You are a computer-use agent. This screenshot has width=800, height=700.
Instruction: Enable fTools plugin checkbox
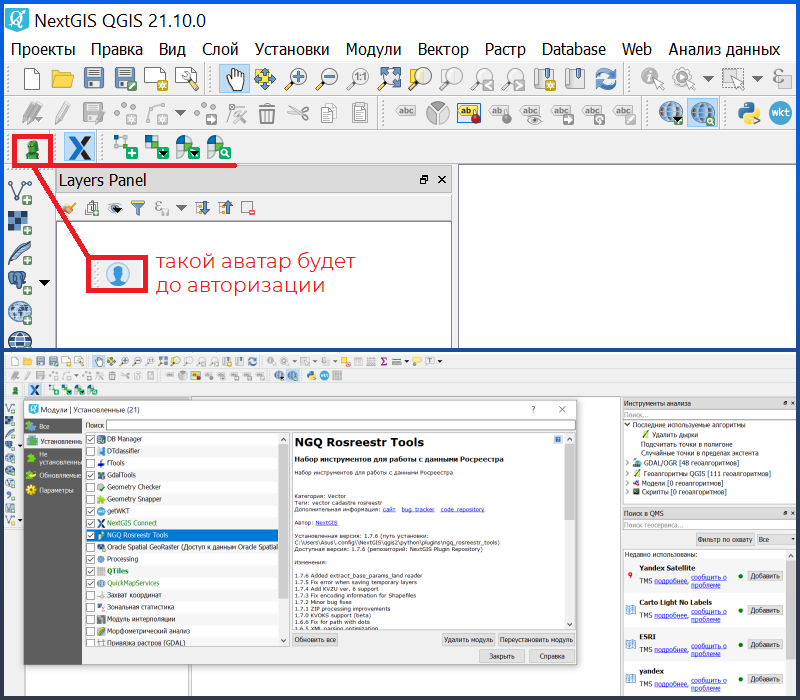pyautogui.click(x=91, y=463)
